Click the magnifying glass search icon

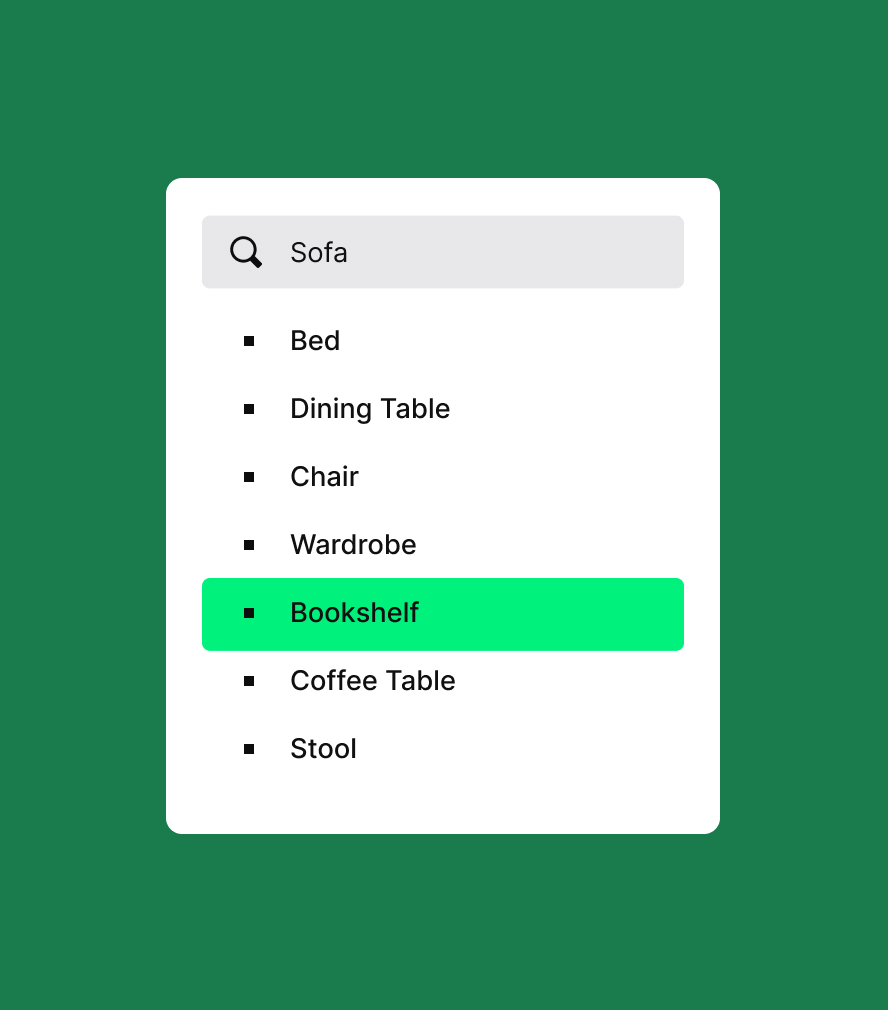[246, 252]
